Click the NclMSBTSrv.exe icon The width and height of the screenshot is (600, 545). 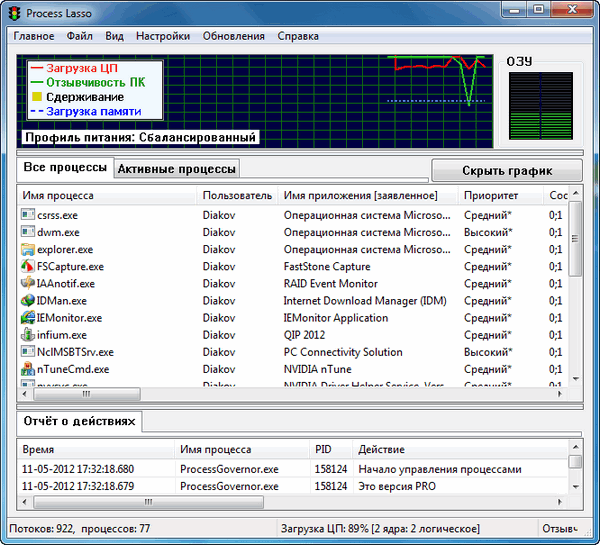[28, 351]
